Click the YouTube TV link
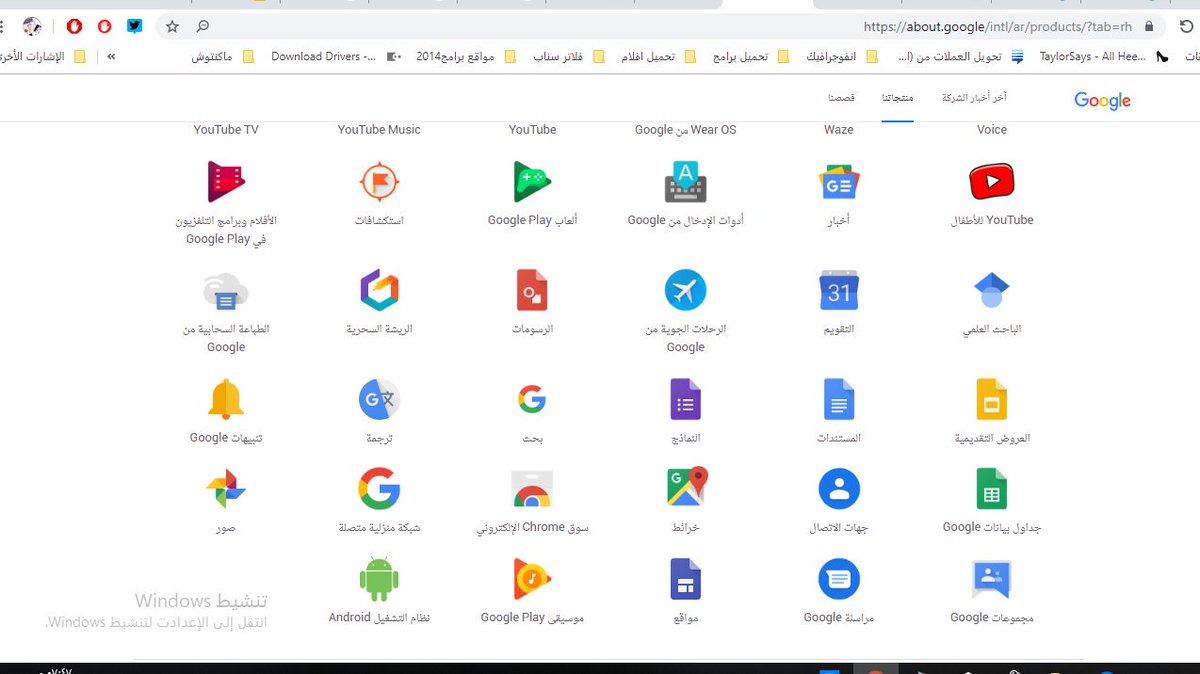The width and height of the screenshot is (1200, 674). coord(226,129)
